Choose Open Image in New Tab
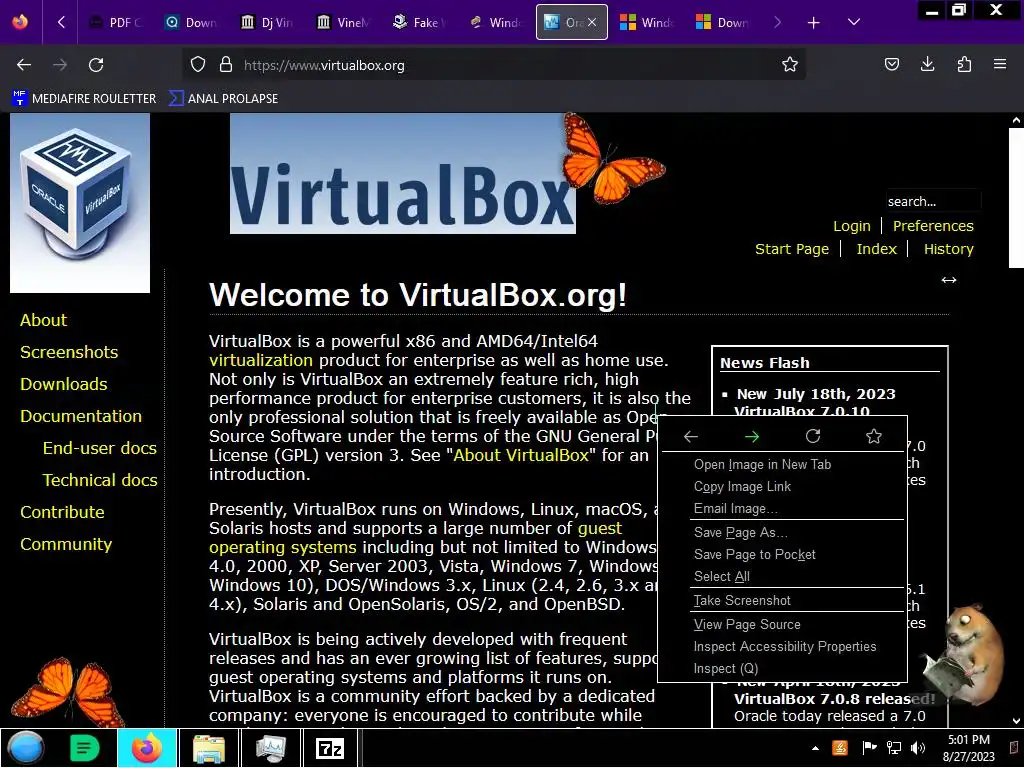This screenshot has width=1024, height=768. [x=782, y=464]
